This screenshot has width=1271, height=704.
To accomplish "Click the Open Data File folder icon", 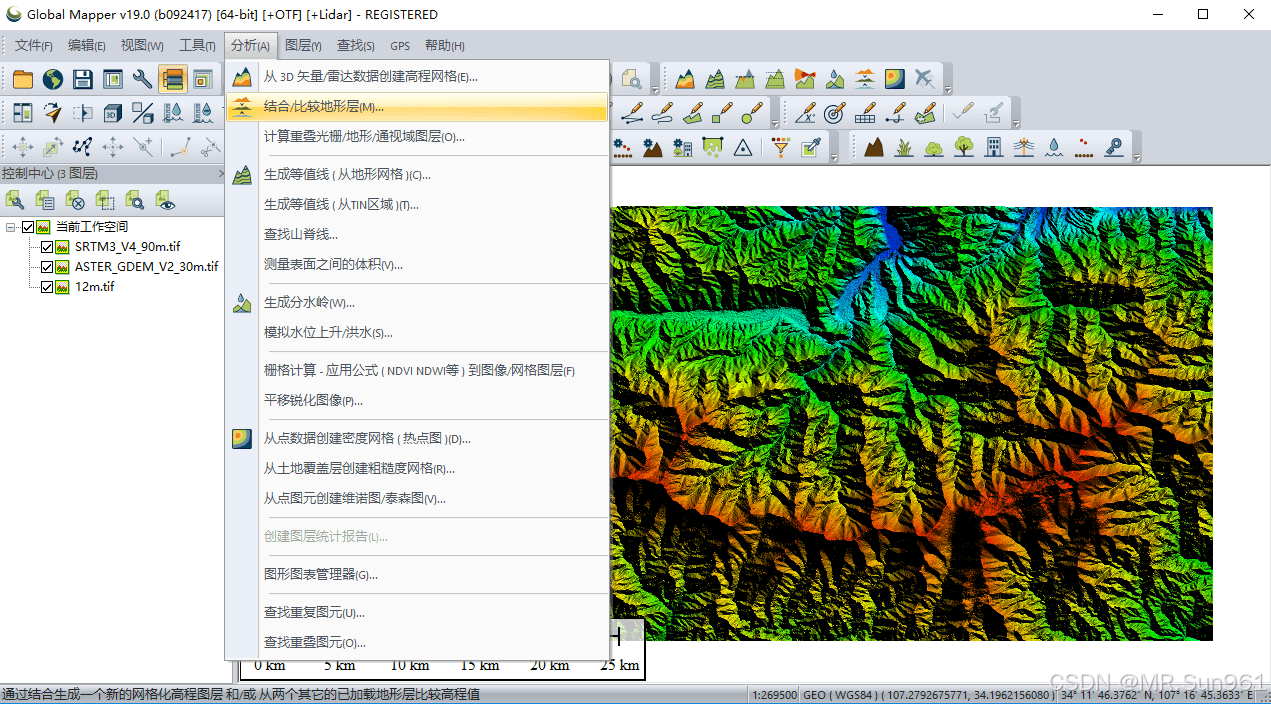I will [x=22, y=79].
